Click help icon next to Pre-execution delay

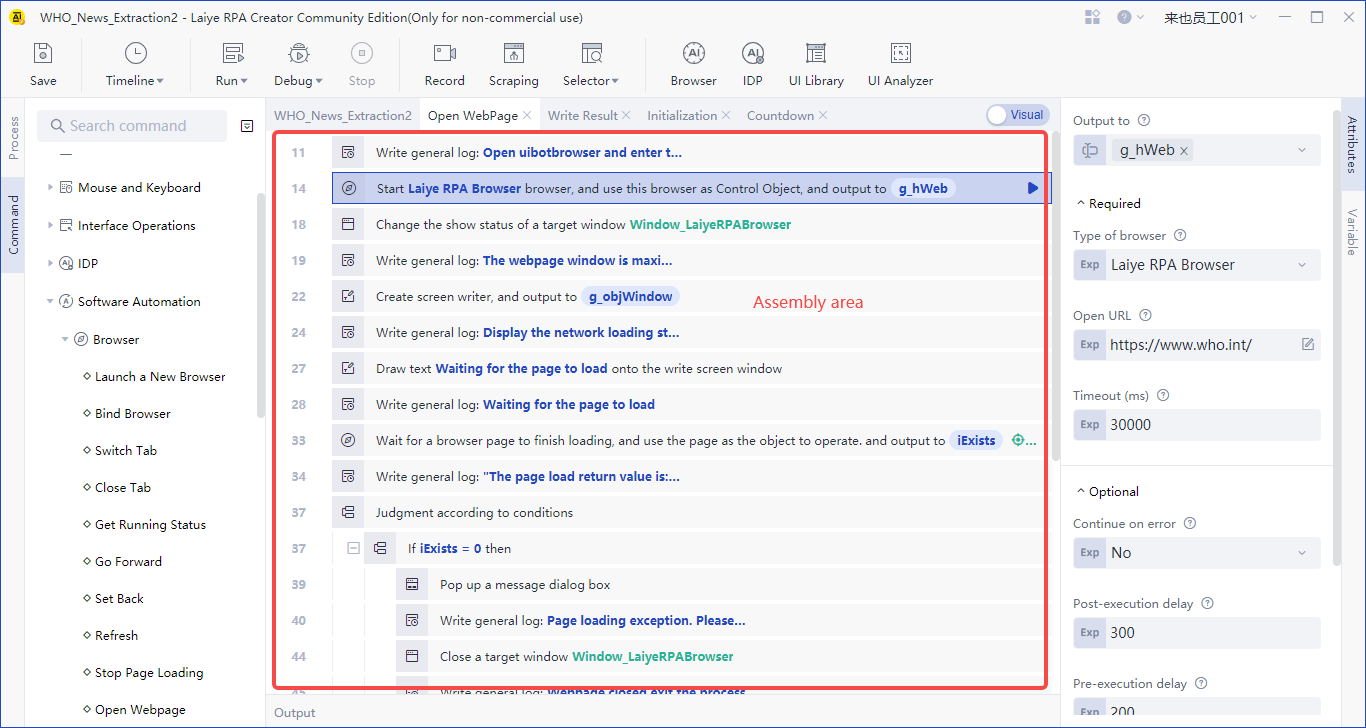pyautogui.click(x=1201, y=684)
